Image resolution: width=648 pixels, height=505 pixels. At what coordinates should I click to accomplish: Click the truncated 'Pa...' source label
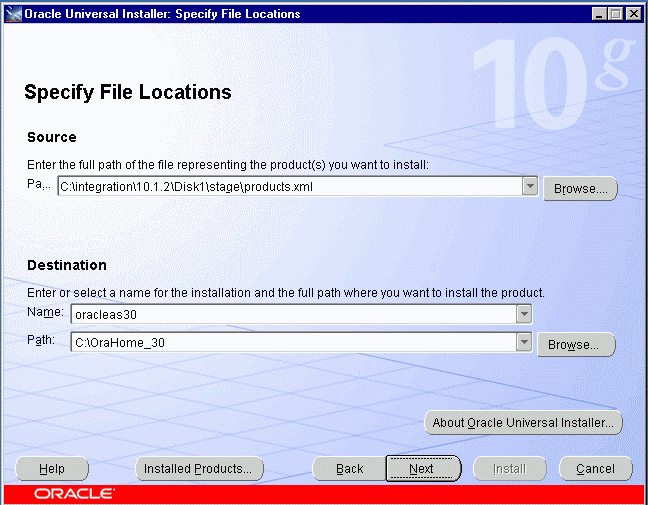[x=39, y=184]
